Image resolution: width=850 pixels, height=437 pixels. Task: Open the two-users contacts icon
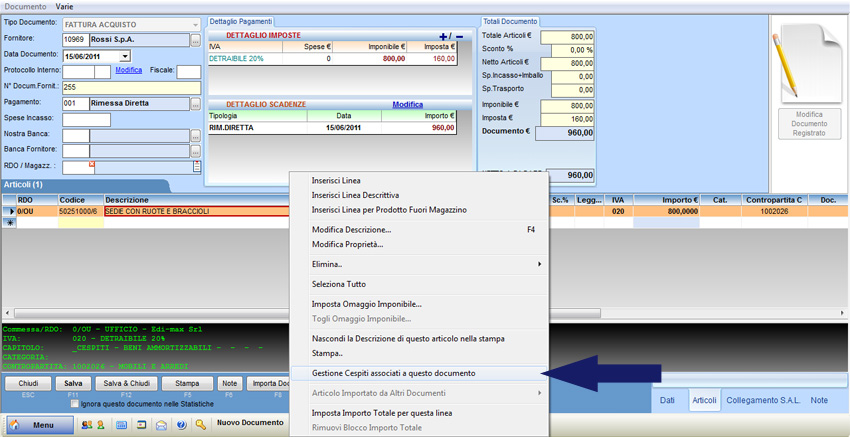87,425
